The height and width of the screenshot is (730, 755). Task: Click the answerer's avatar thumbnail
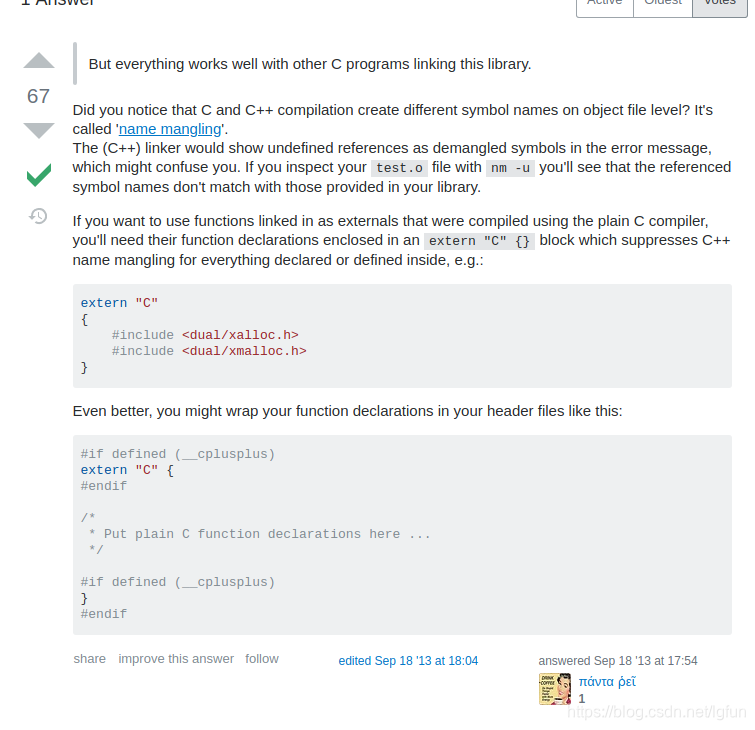coord(555,689)
